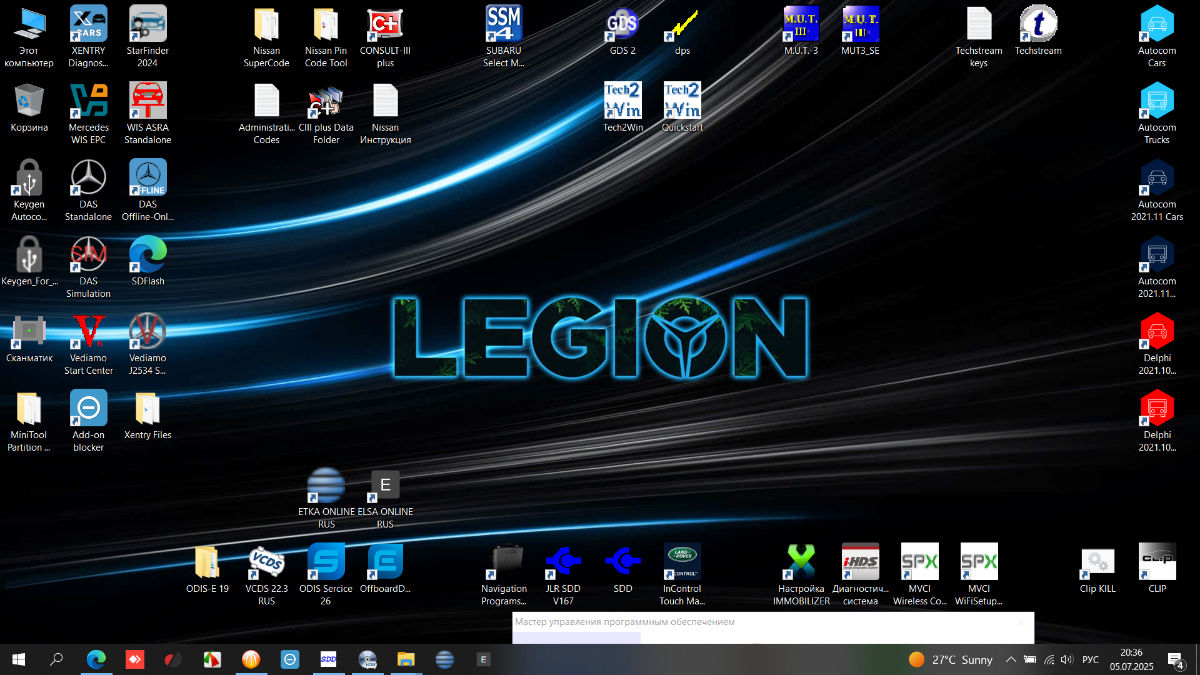Select the Administration Codes file
Image resolution: width=1200 pixels, height=675 pixels.
(x=266, y=100)
